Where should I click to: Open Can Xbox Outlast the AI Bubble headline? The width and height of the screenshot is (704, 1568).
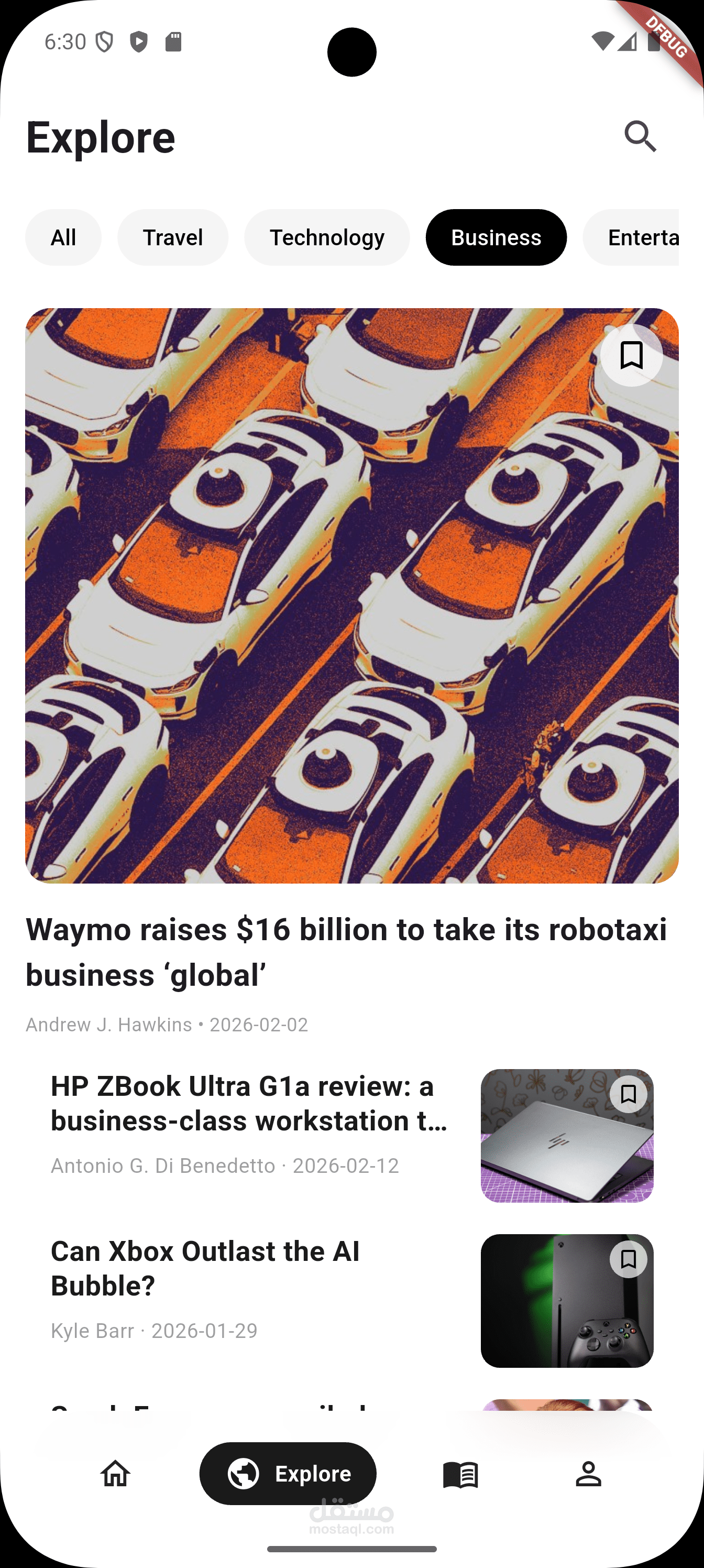[205, 1269]
